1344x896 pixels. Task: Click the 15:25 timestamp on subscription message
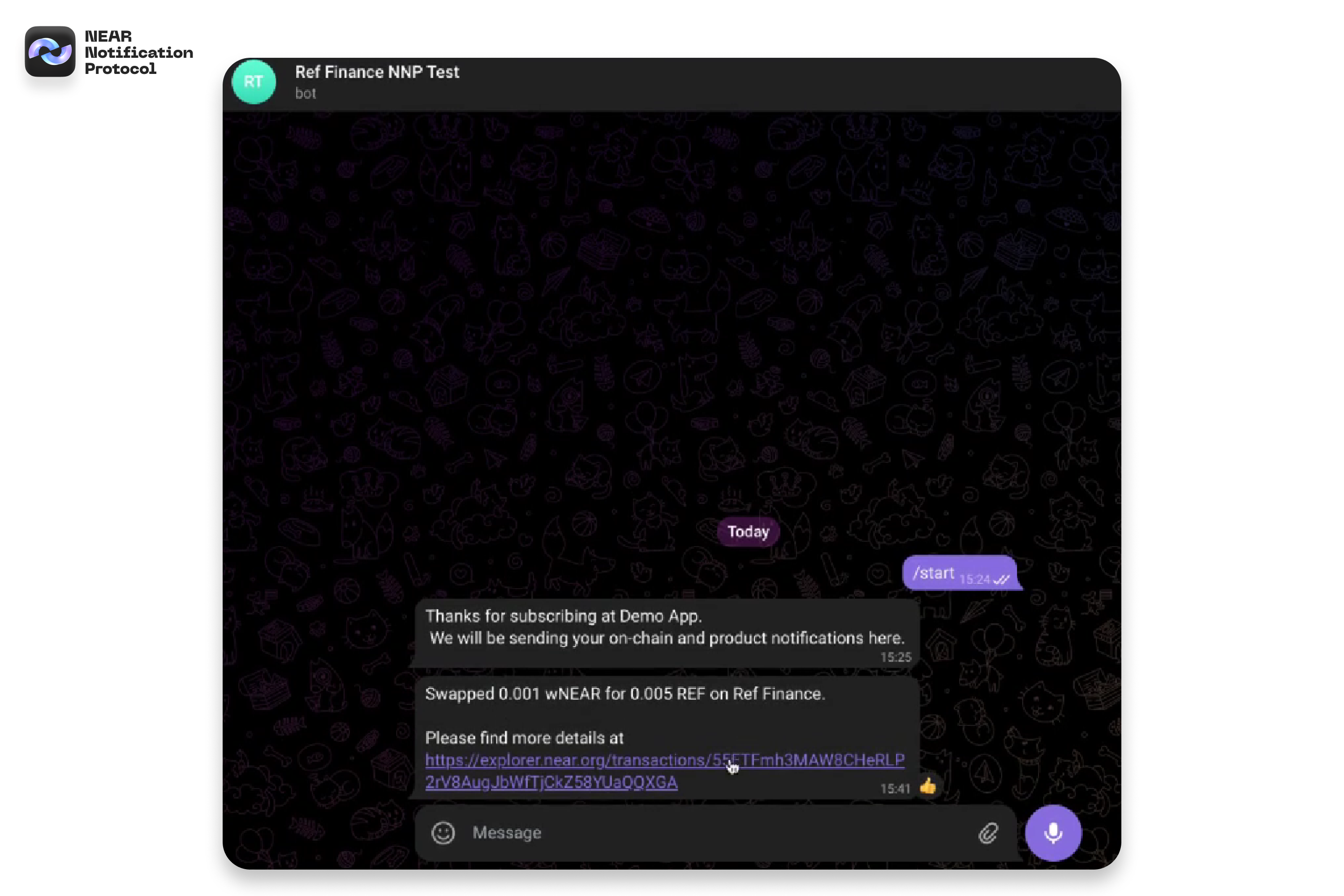click(896, 658)
